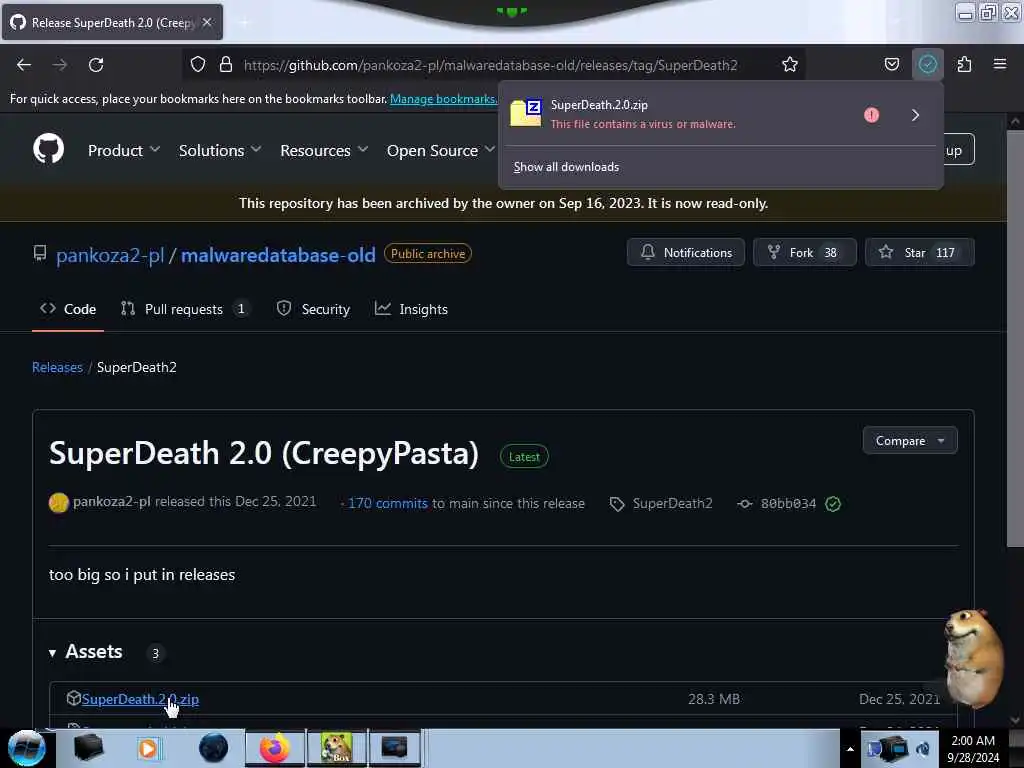Click the repository icon beside pankoza2-pl
1024x768 pixels.
click(x=40, y=253)
